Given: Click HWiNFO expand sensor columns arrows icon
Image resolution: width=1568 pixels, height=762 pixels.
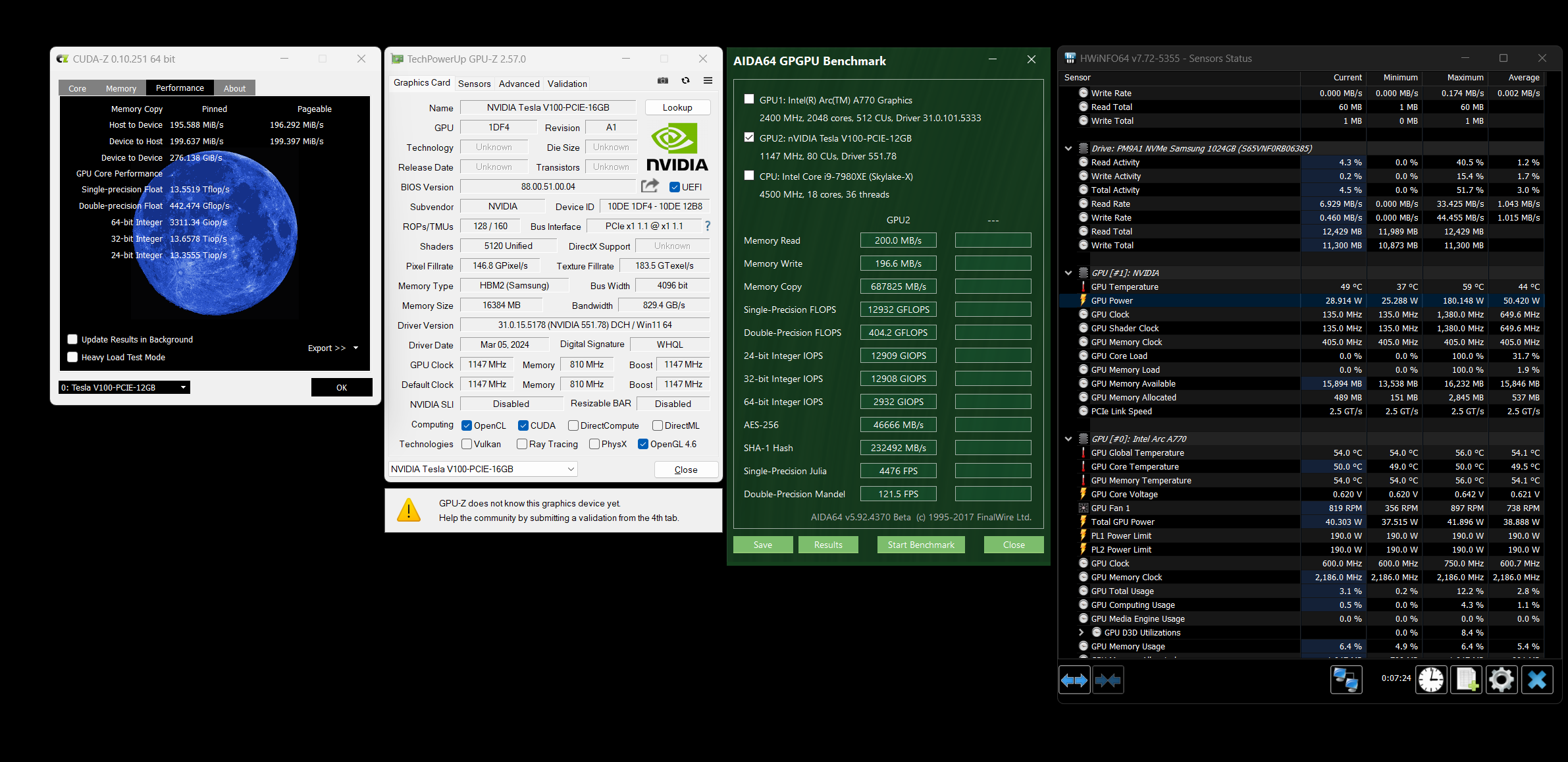Looking at the screenshot, I should (x=1074, y=680).
